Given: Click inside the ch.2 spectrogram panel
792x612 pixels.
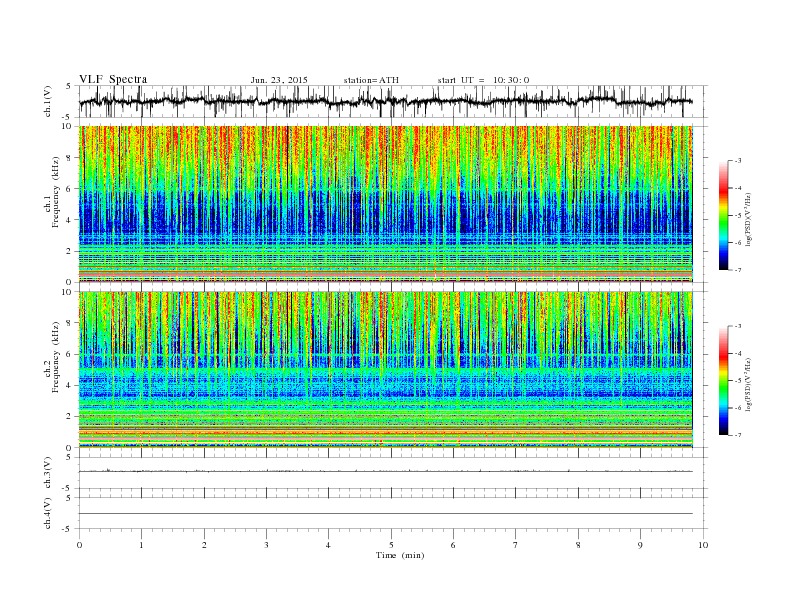Looking at the screenshot, I should click(386, 370).
